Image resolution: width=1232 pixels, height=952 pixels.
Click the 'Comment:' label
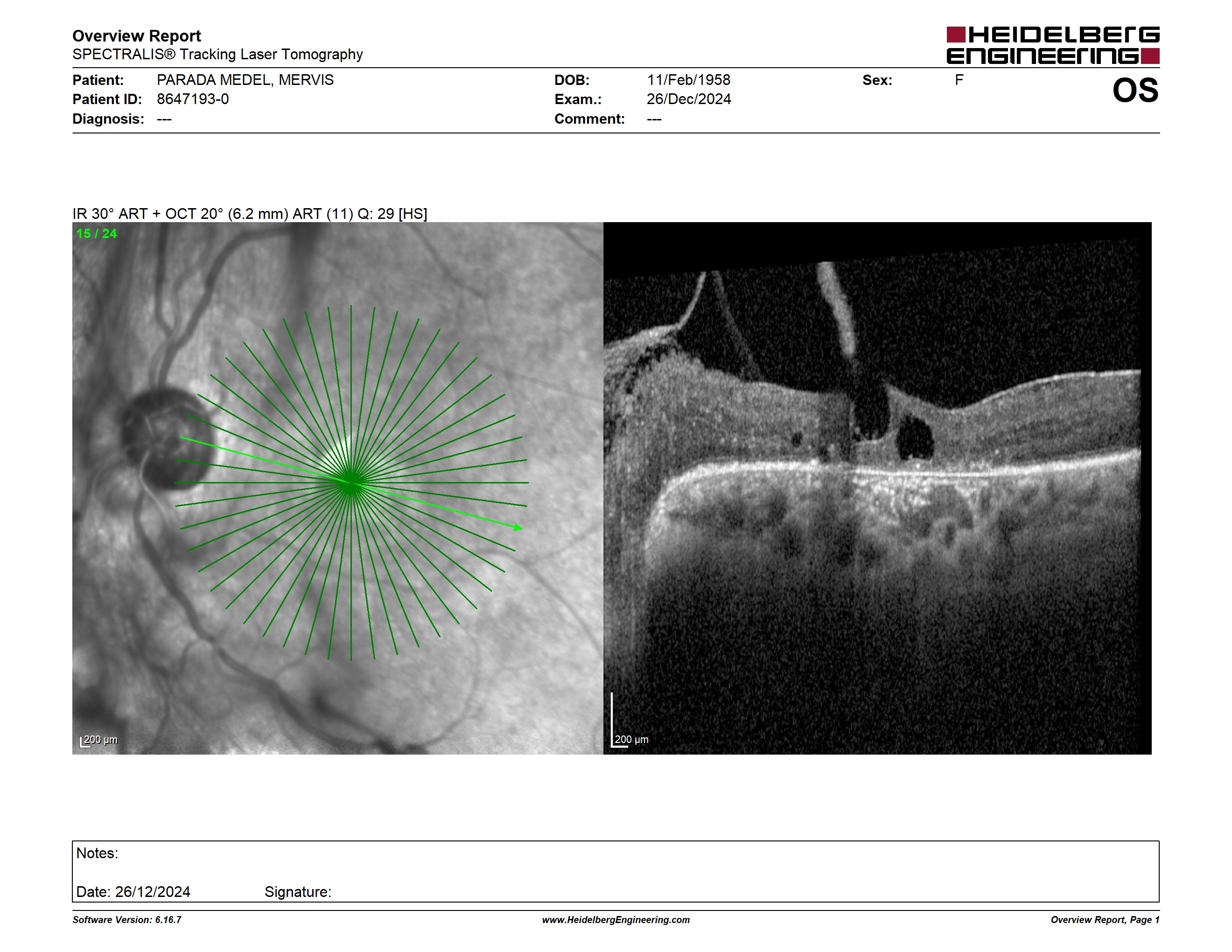pos(589,119)
